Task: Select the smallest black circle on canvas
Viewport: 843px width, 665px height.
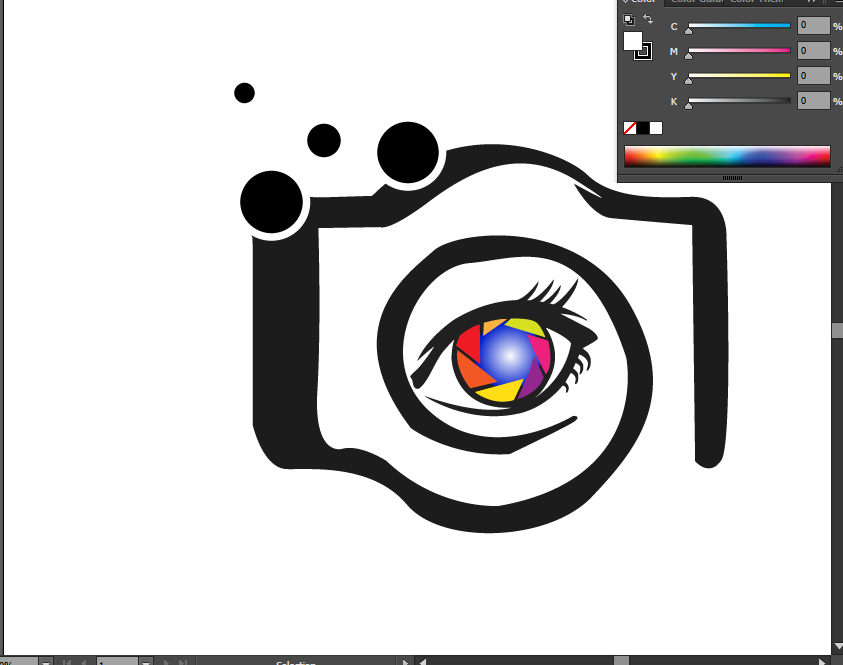Action: [245, 93]
